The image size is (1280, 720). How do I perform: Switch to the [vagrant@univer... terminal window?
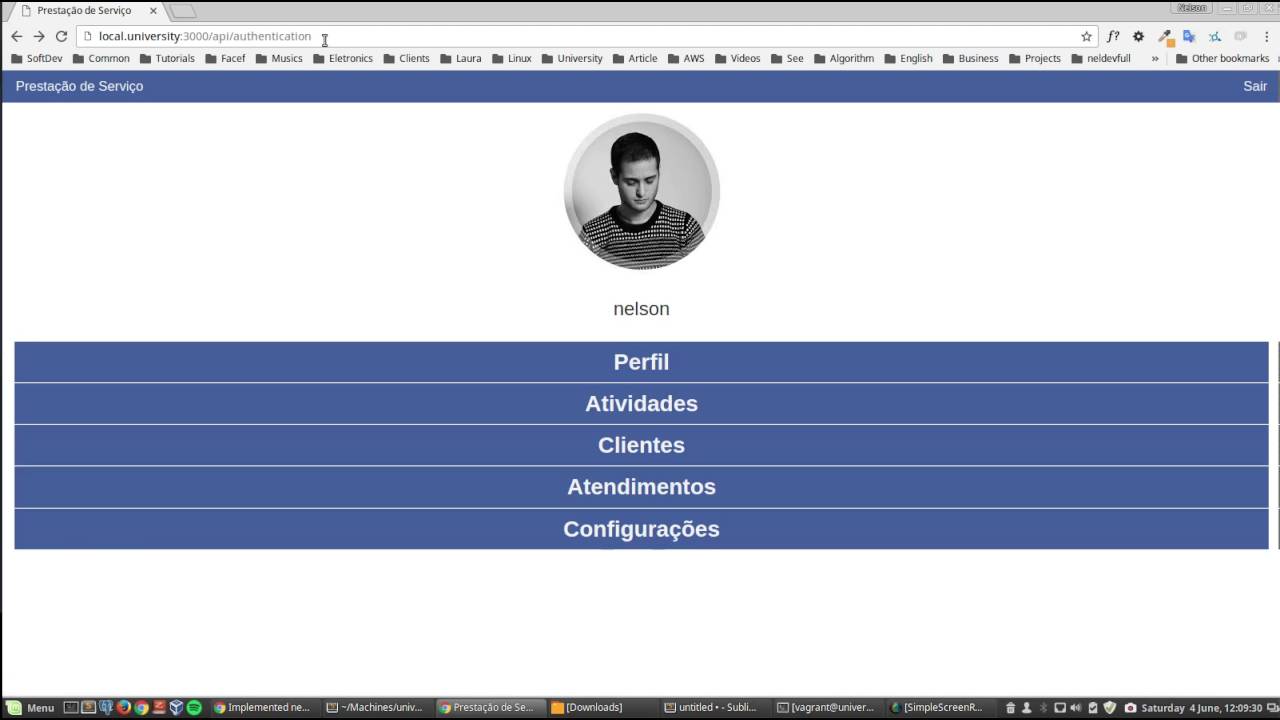tap(828, 707)
